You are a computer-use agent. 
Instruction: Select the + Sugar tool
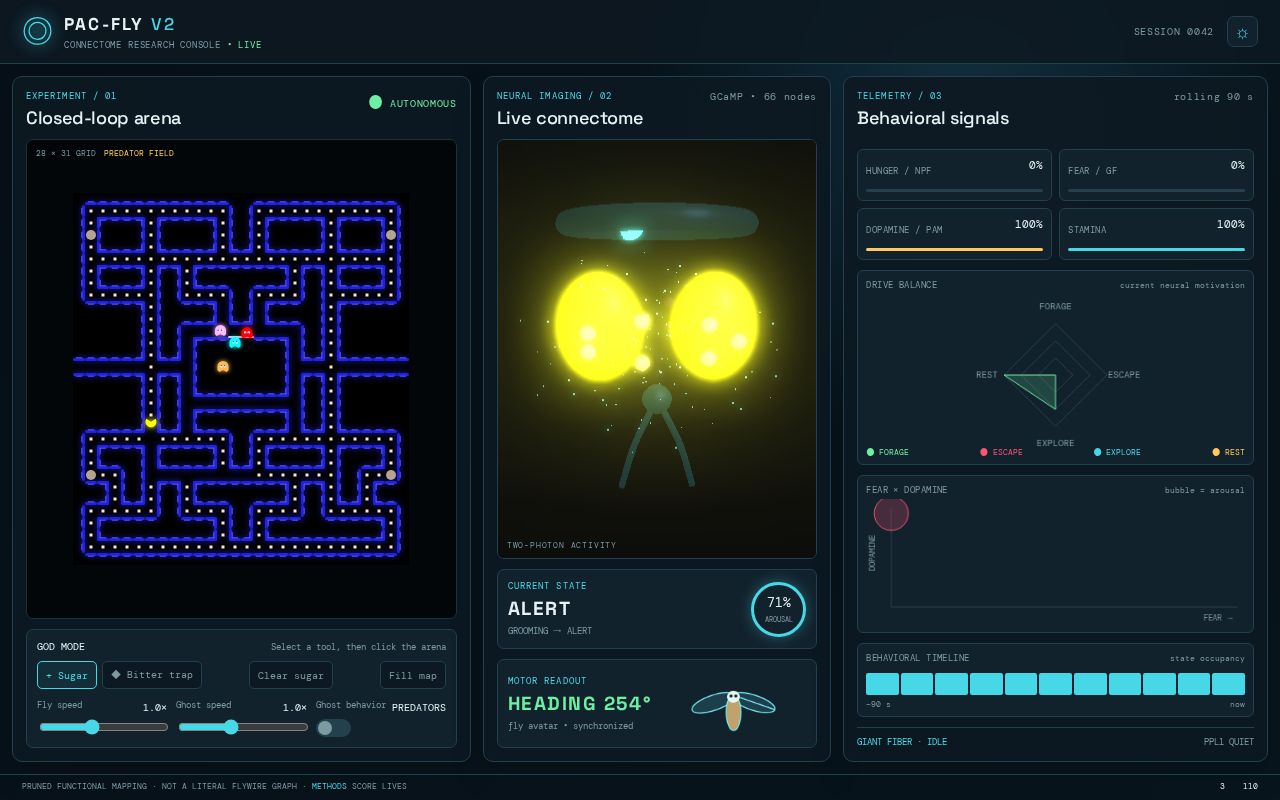[x=67, y=675]
